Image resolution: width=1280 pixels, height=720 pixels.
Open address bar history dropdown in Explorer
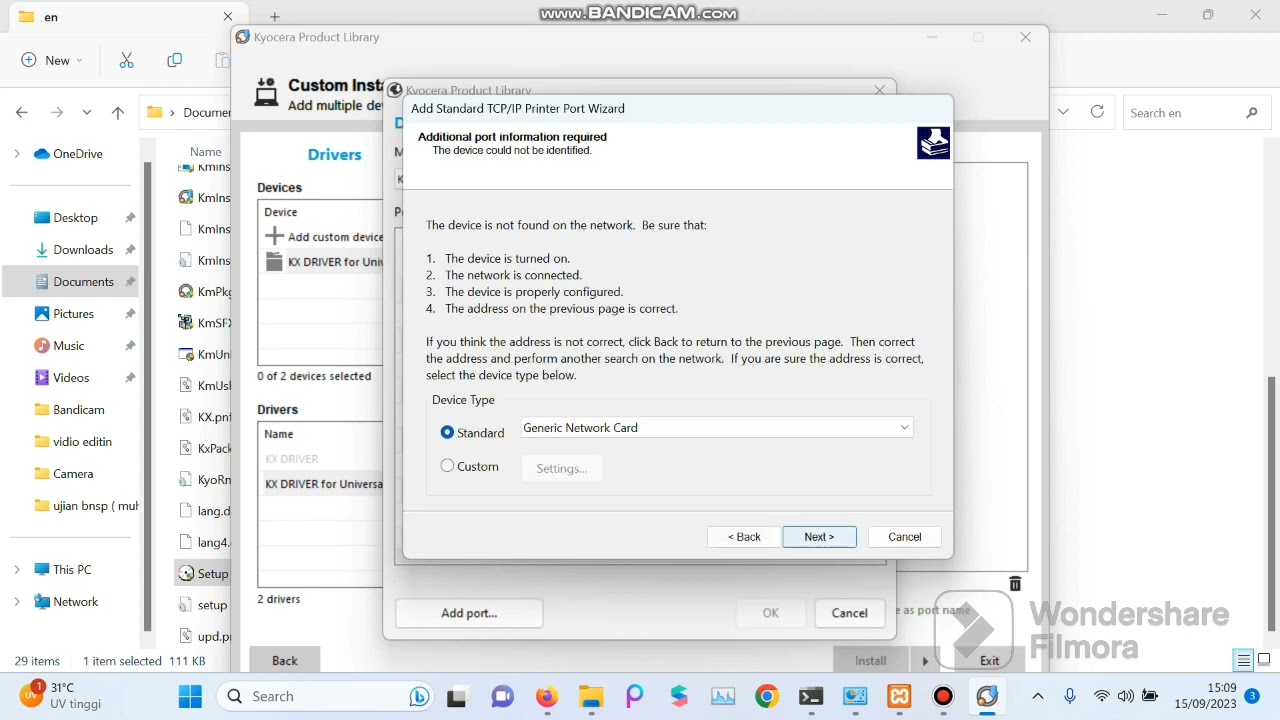click(x=1063, y=112)
